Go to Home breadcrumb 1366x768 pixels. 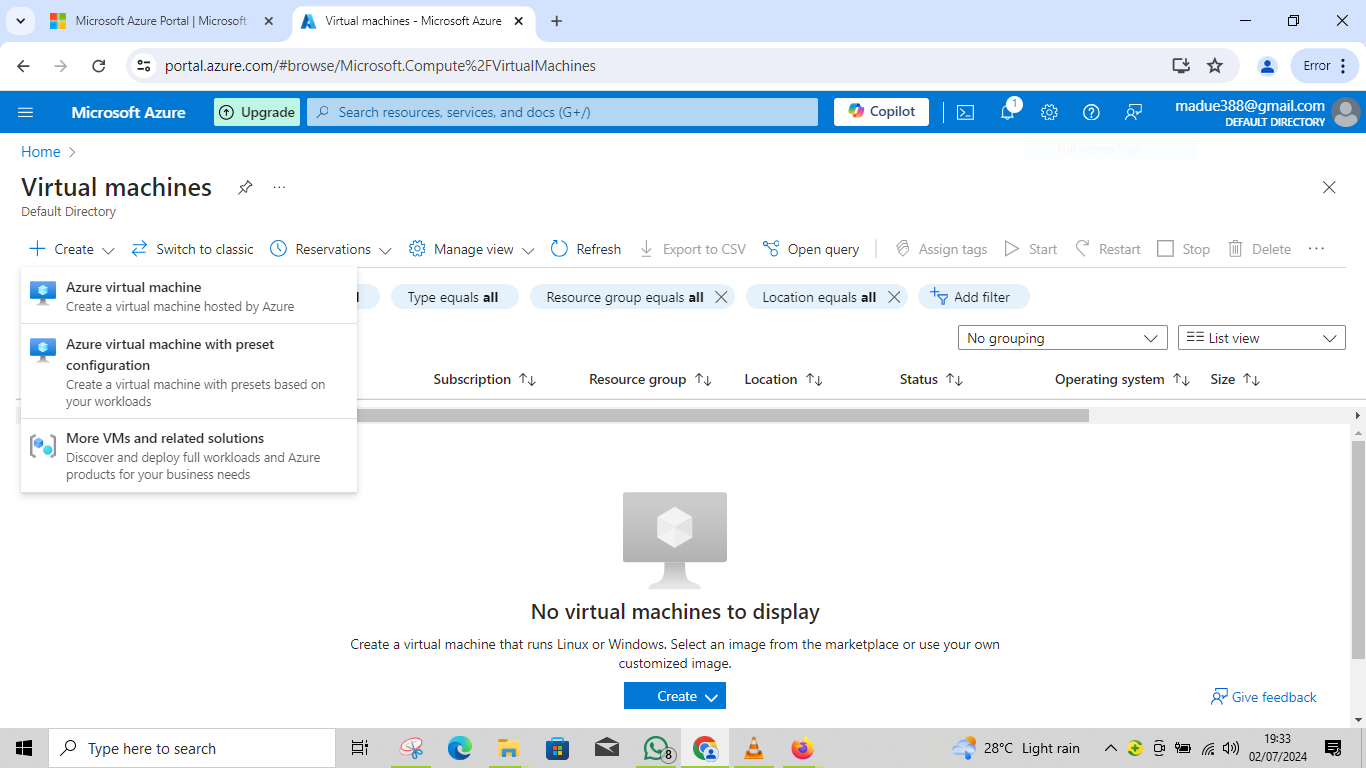41,152
